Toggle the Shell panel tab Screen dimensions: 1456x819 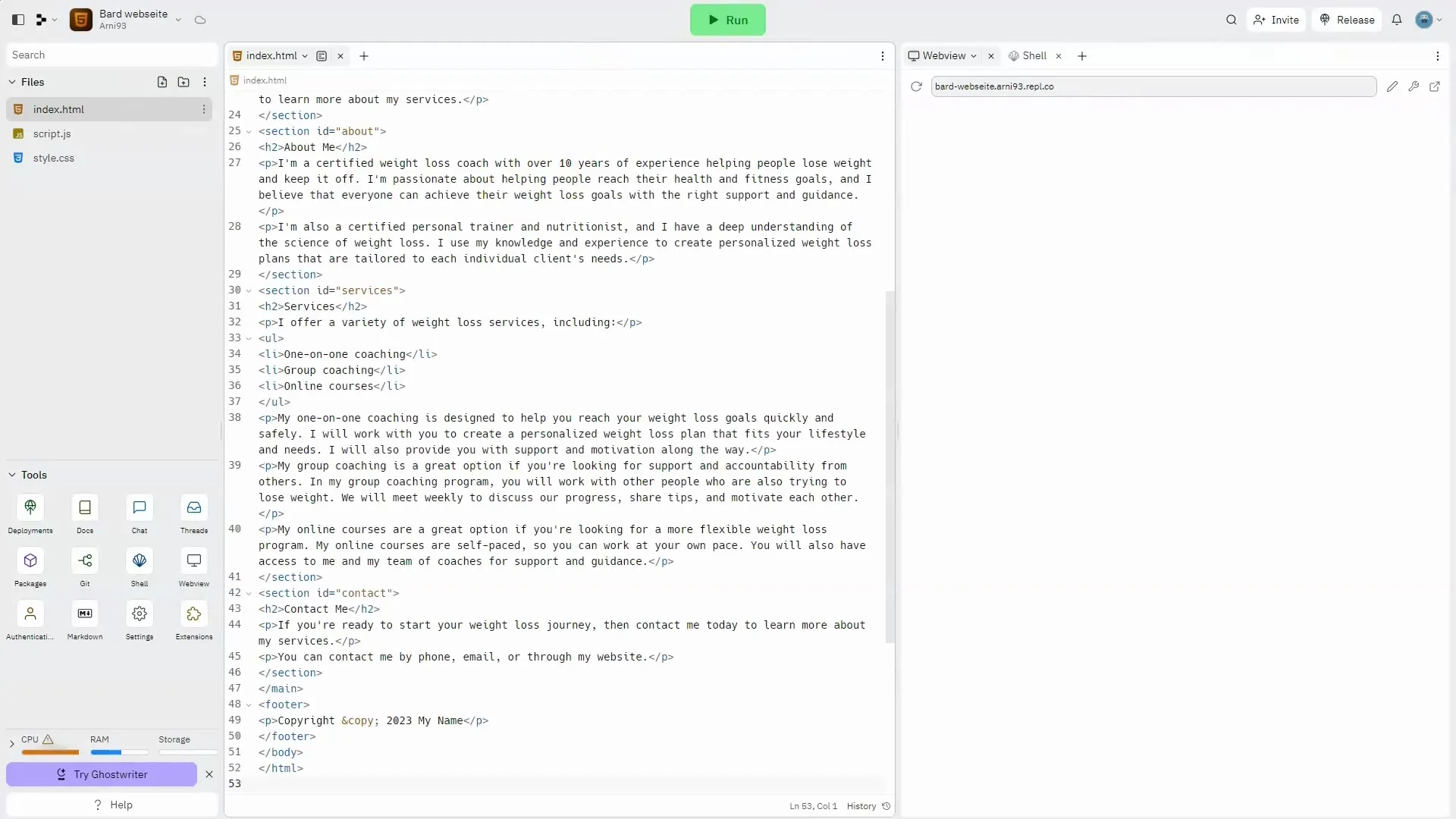click(x=1034, y=56)
